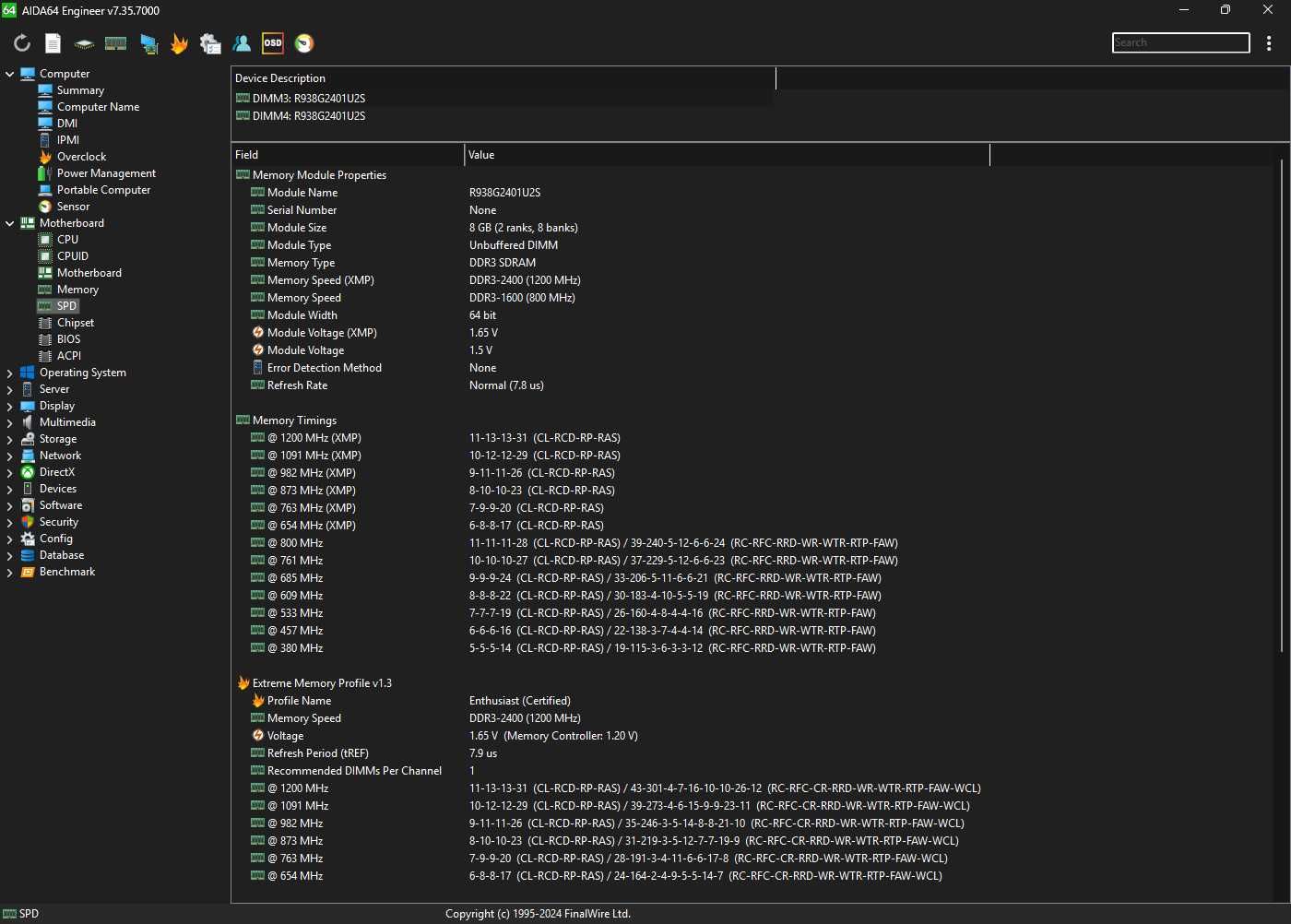This screenshot has width=1291, height=924.
Task: Expand the Network node
Action: pyautogui.click(x=10, y=456)
